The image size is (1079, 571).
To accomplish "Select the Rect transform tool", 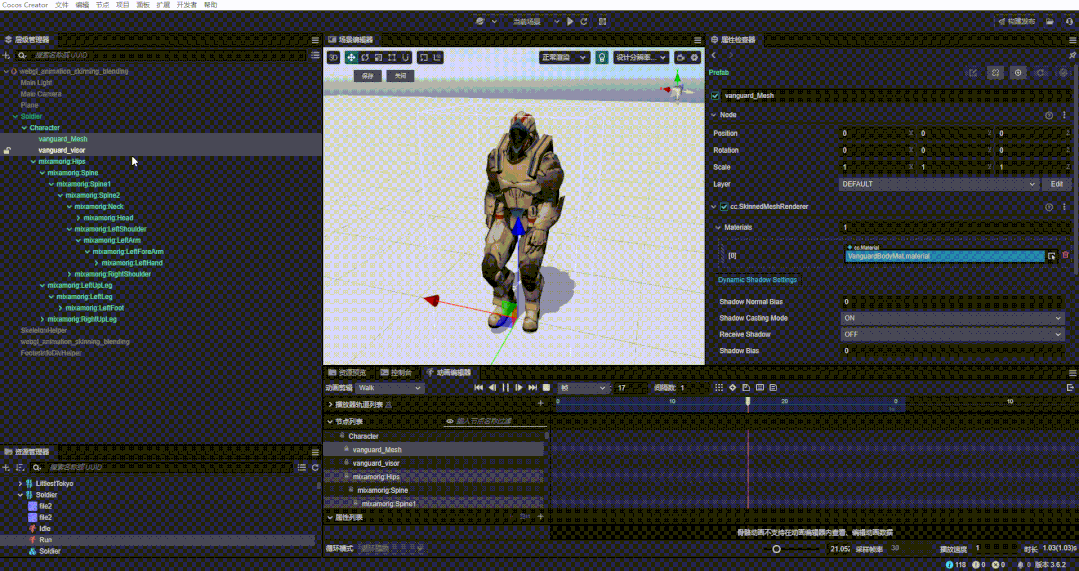I will 392,58.
